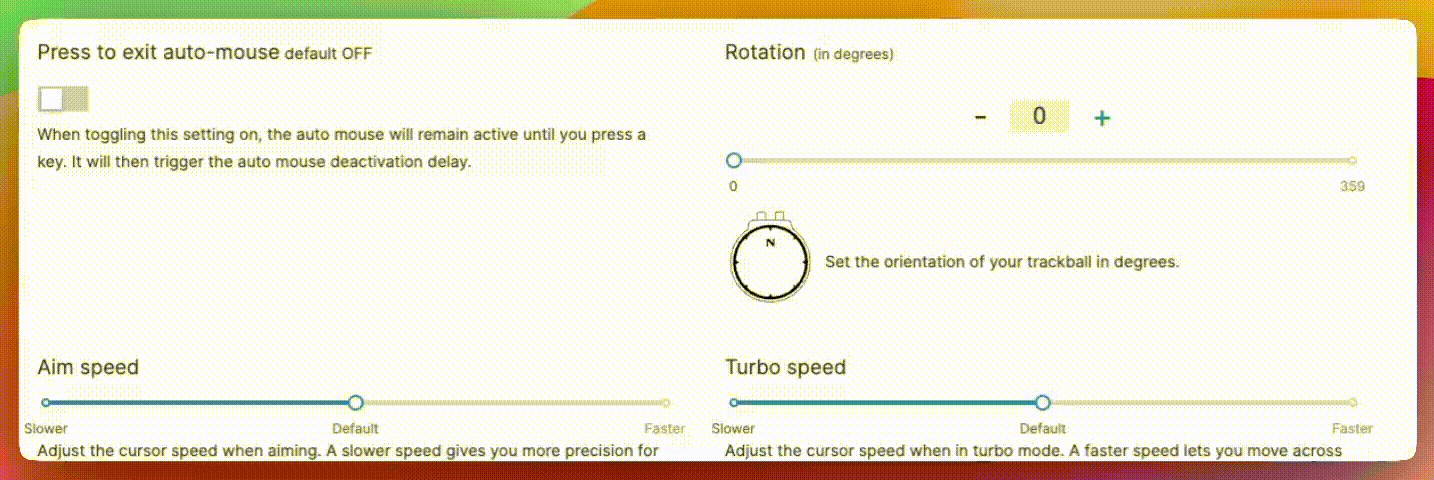The height and width of the screenshot is (480, 1434).
Task: Click the Slower label under Turbo speed
Action: pos(733,429)
